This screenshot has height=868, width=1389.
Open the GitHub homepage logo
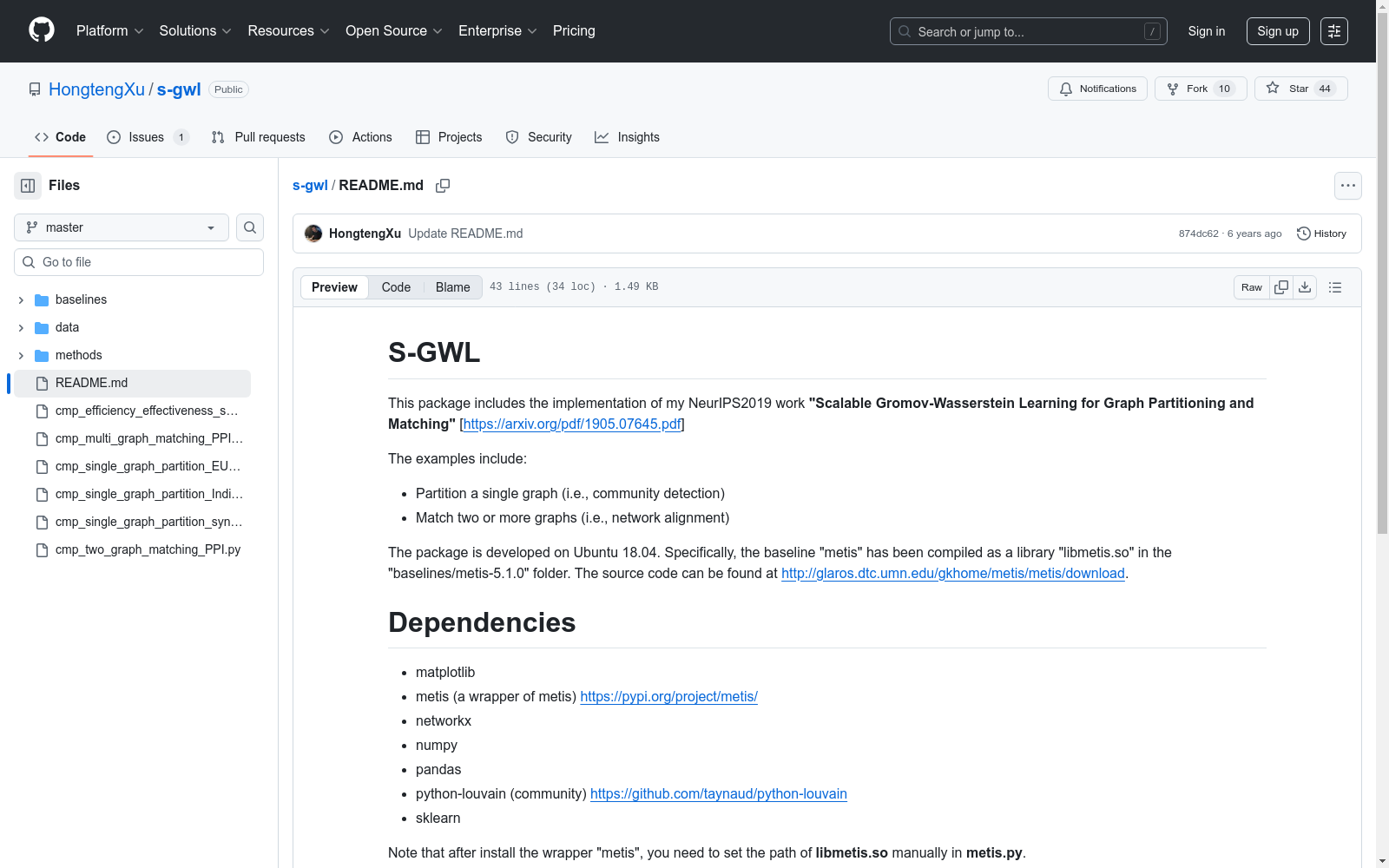[x=42, y=30]
